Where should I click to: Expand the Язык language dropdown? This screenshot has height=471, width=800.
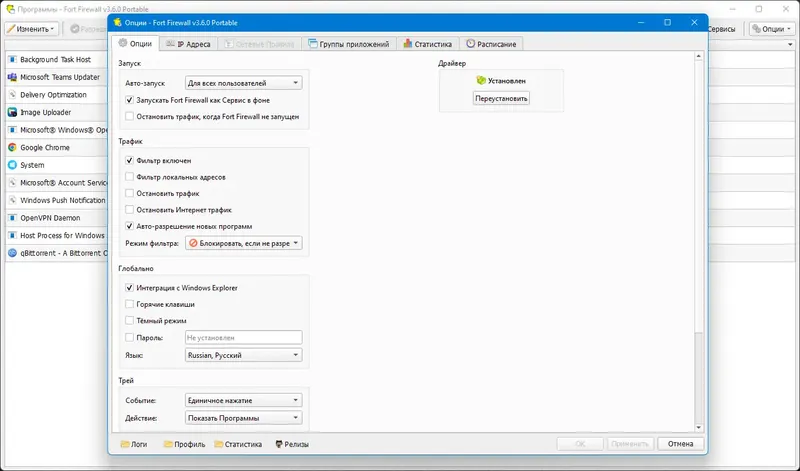click(243, 355)
